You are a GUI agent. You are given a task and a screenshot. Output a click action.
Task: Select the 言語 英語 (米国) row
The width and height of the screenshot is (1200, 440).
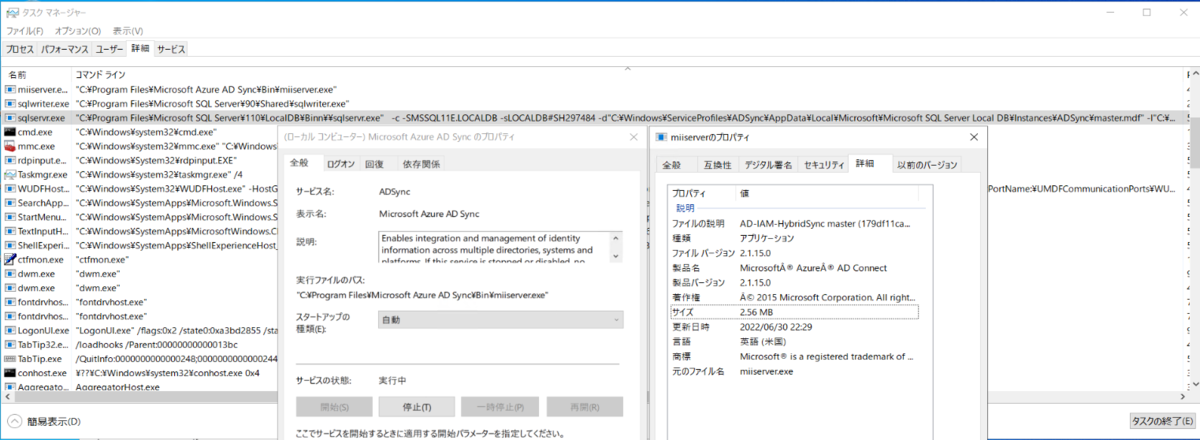[794, 342]
